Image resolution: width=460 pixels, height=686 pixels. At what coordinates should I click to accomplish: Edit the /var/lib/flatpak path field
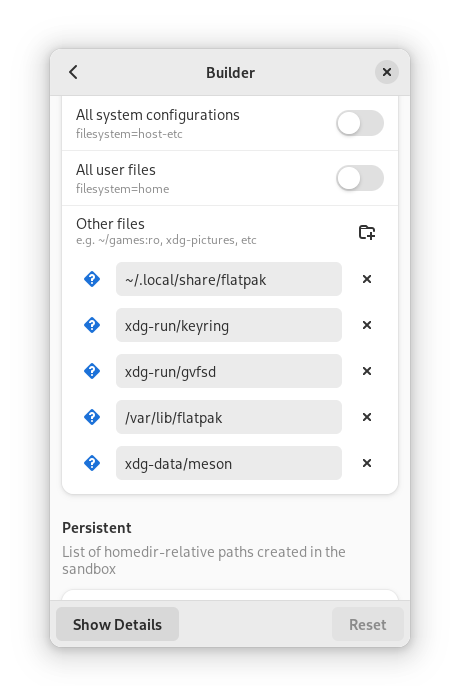(x=229, y=417)
